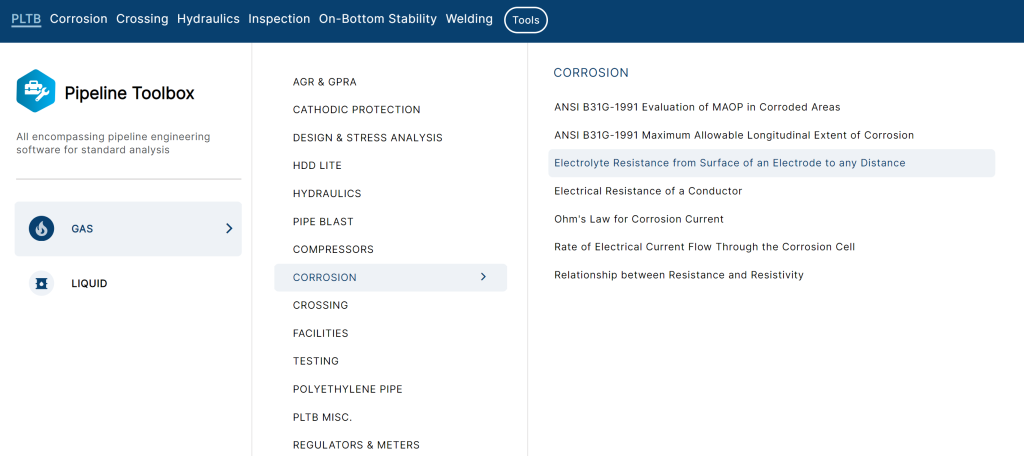Select the CATHODIC PROTECTION category

click(x=357, y=110)
